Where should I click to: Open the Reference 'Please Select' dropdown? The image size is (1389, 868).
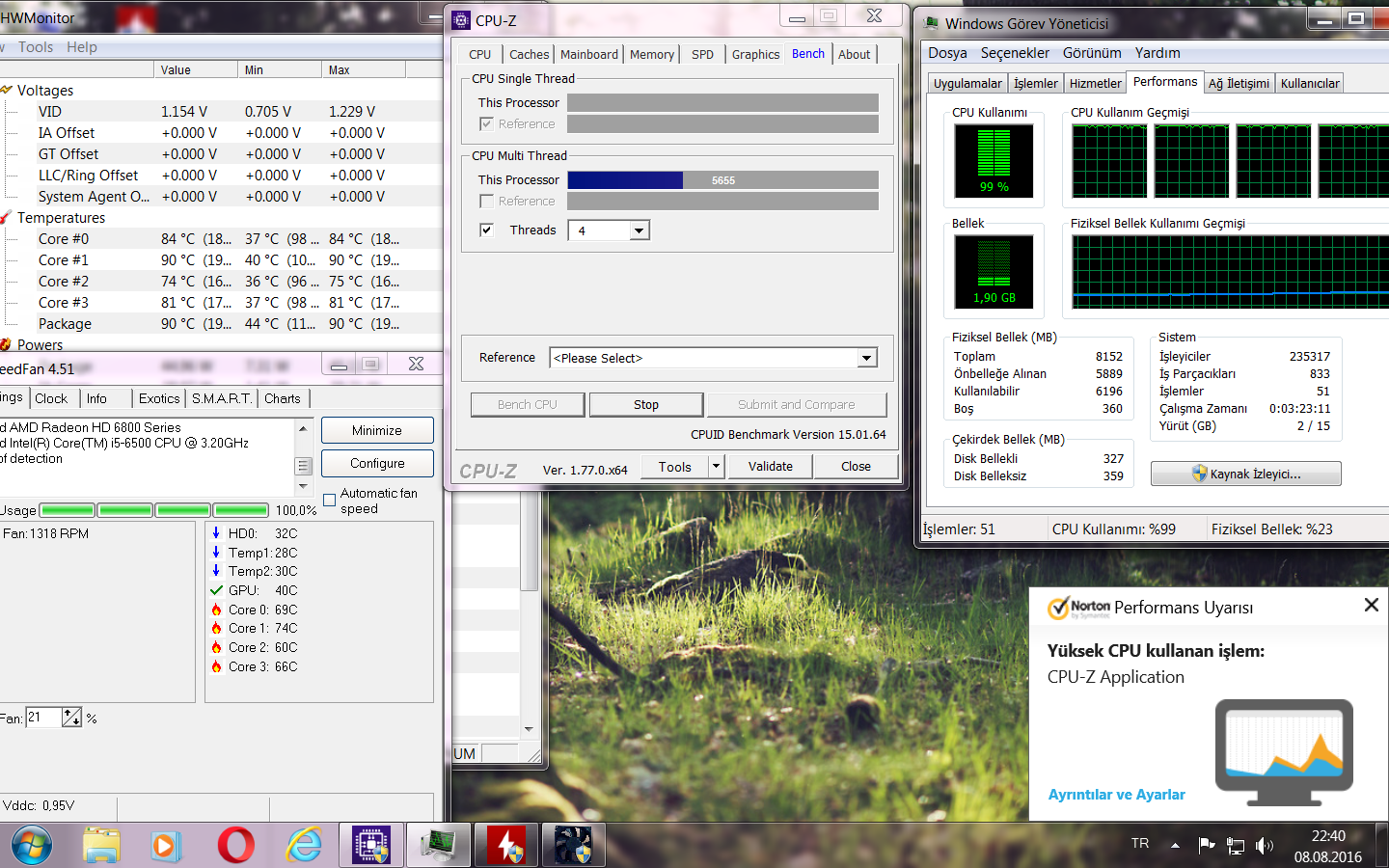pos(867,358)
